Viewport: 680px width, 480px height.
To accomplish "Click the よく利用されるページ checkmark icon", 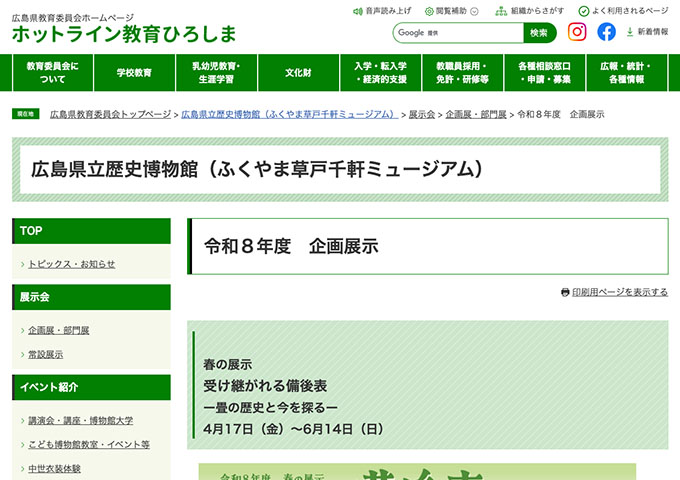I will click(584, 11).
